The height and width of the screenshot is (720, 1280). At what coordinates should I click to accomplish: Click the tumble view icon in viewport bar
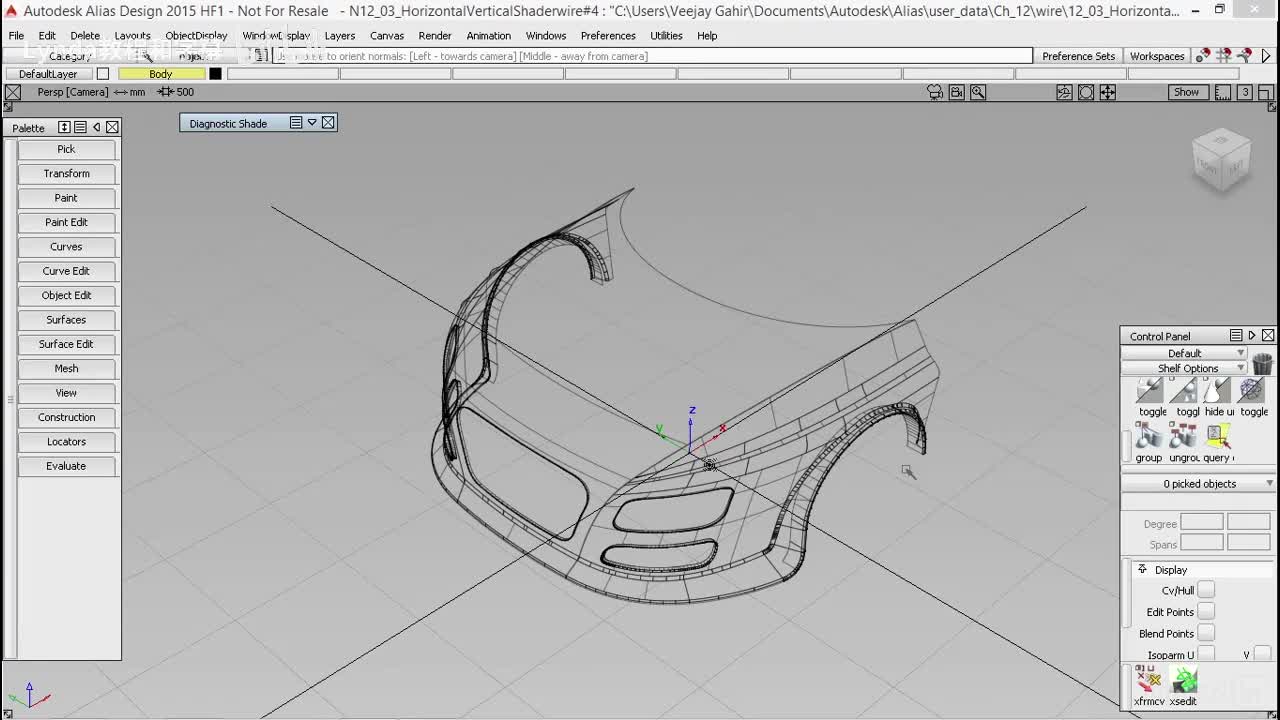click(x=1064, y=92)
